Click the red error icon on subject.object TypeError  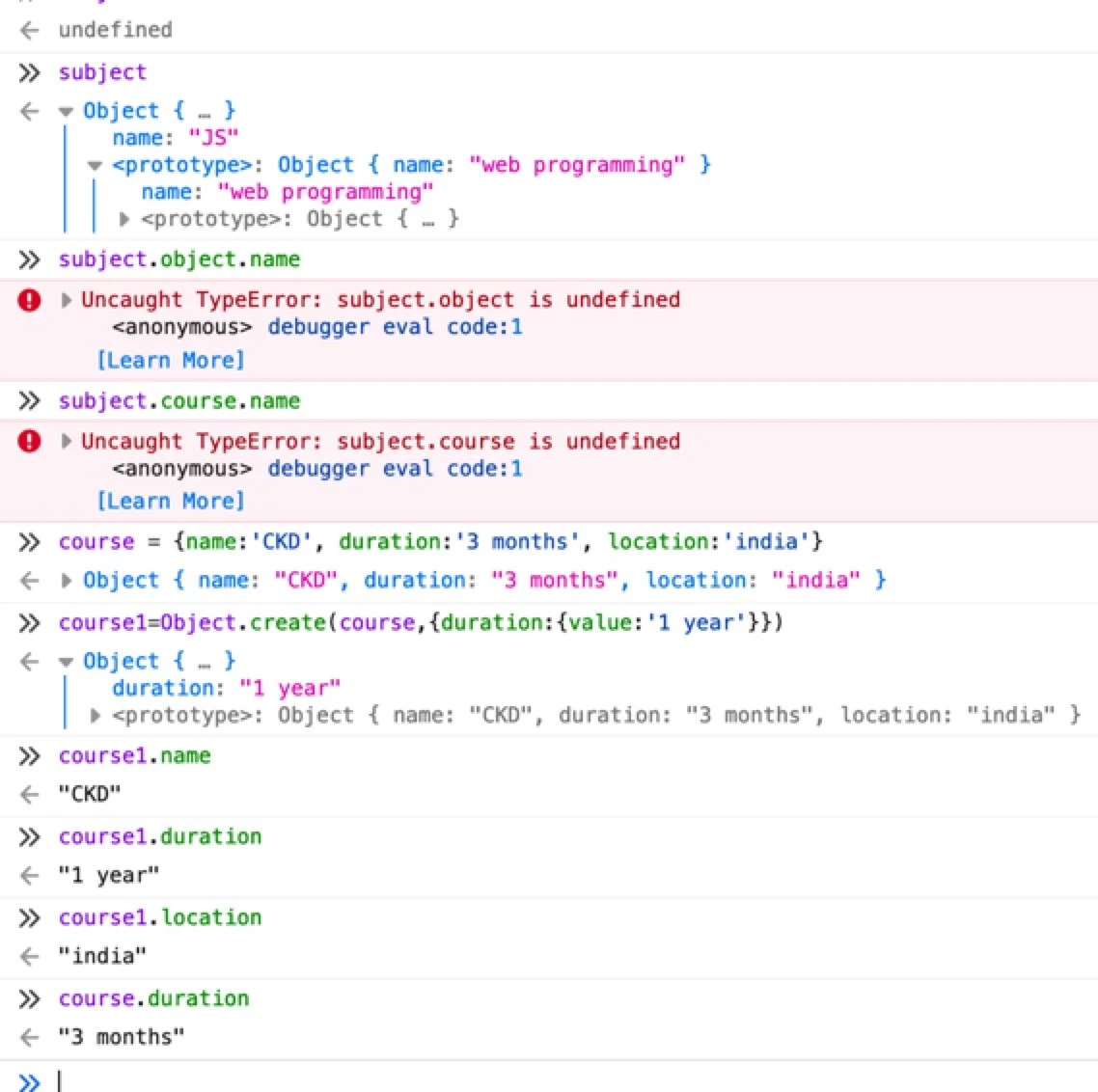28,300
